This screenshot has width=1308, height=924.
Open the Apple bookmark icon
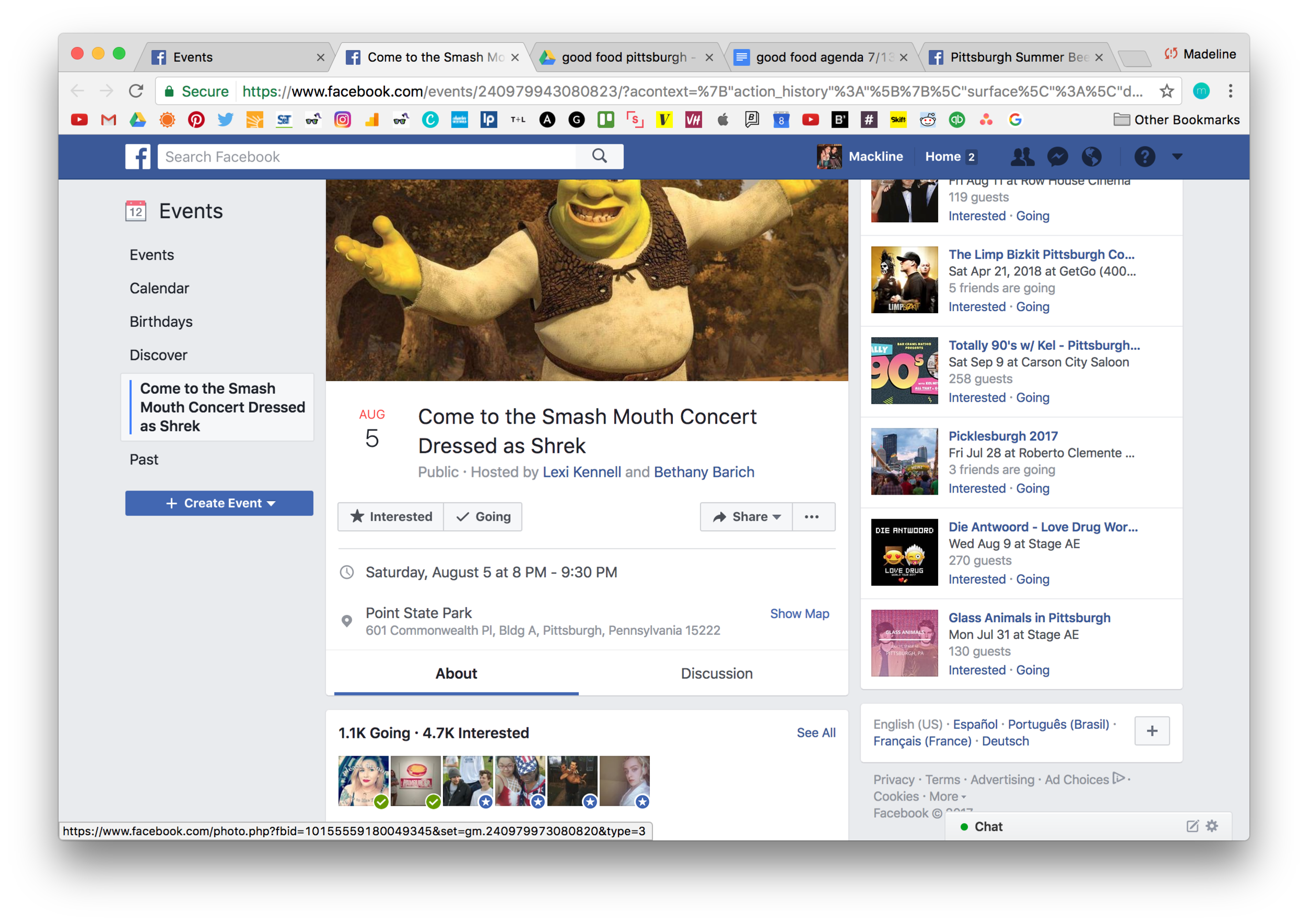[723, 120]
